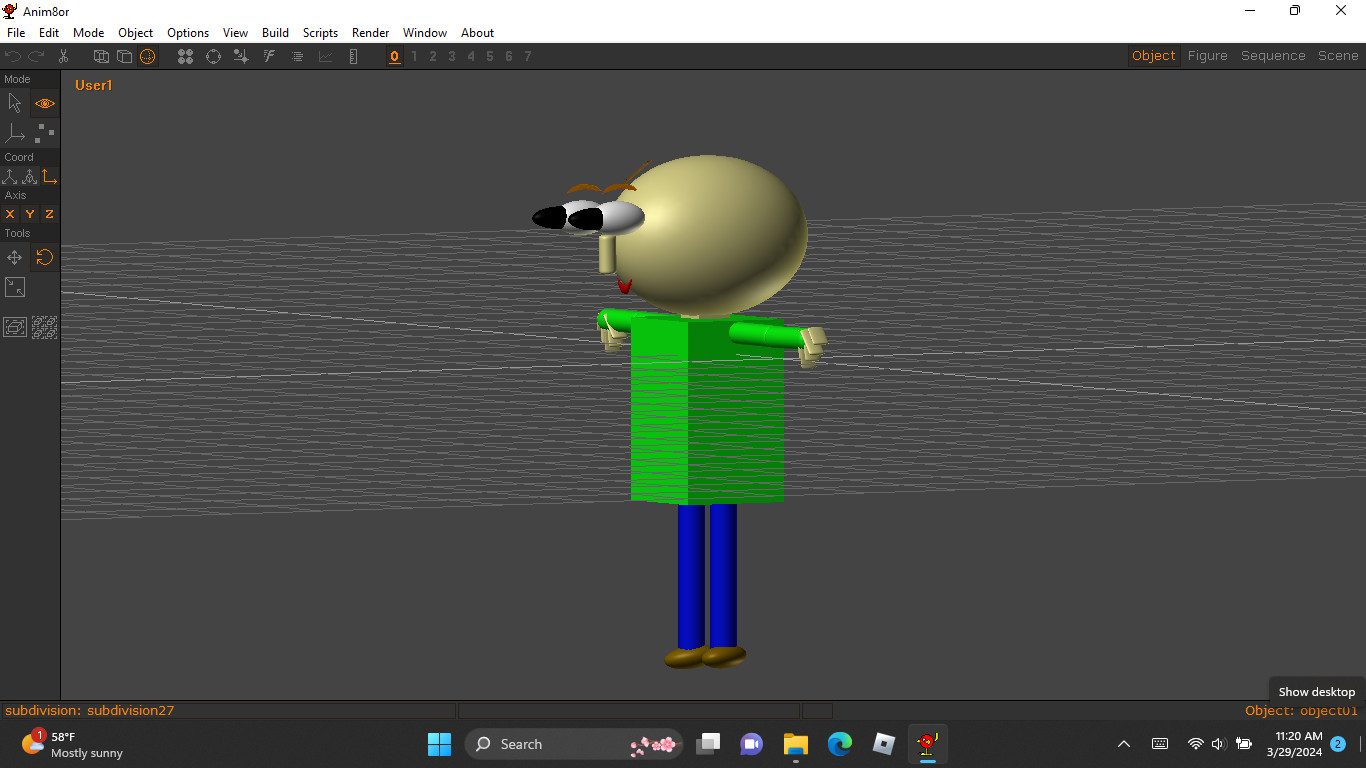The height and width of the screenshot is (768, 1366).
Task: Select the Move tool under Tools
Action: click(14, 257)
